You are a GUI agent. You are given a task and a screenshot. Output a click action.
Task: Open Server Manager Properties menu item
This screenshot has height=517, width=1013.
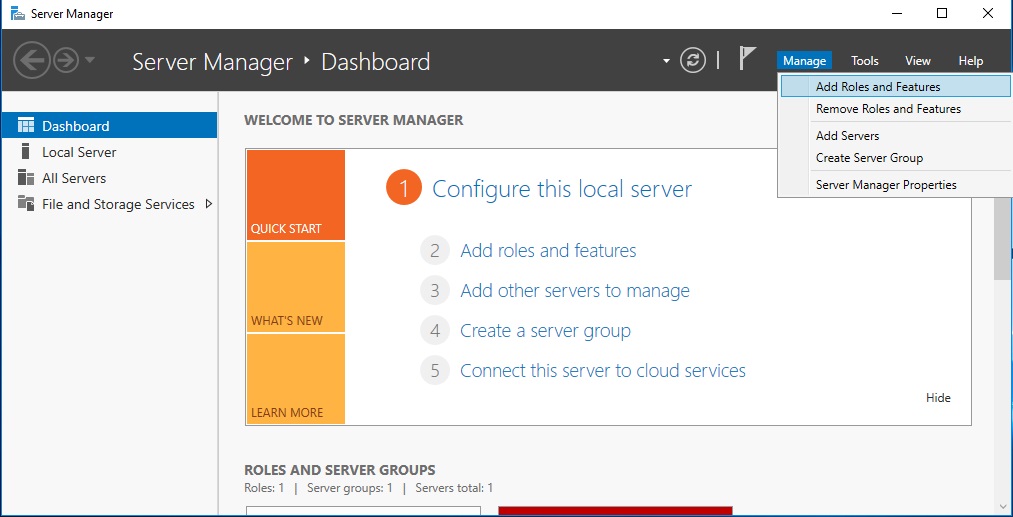(895, 185)
